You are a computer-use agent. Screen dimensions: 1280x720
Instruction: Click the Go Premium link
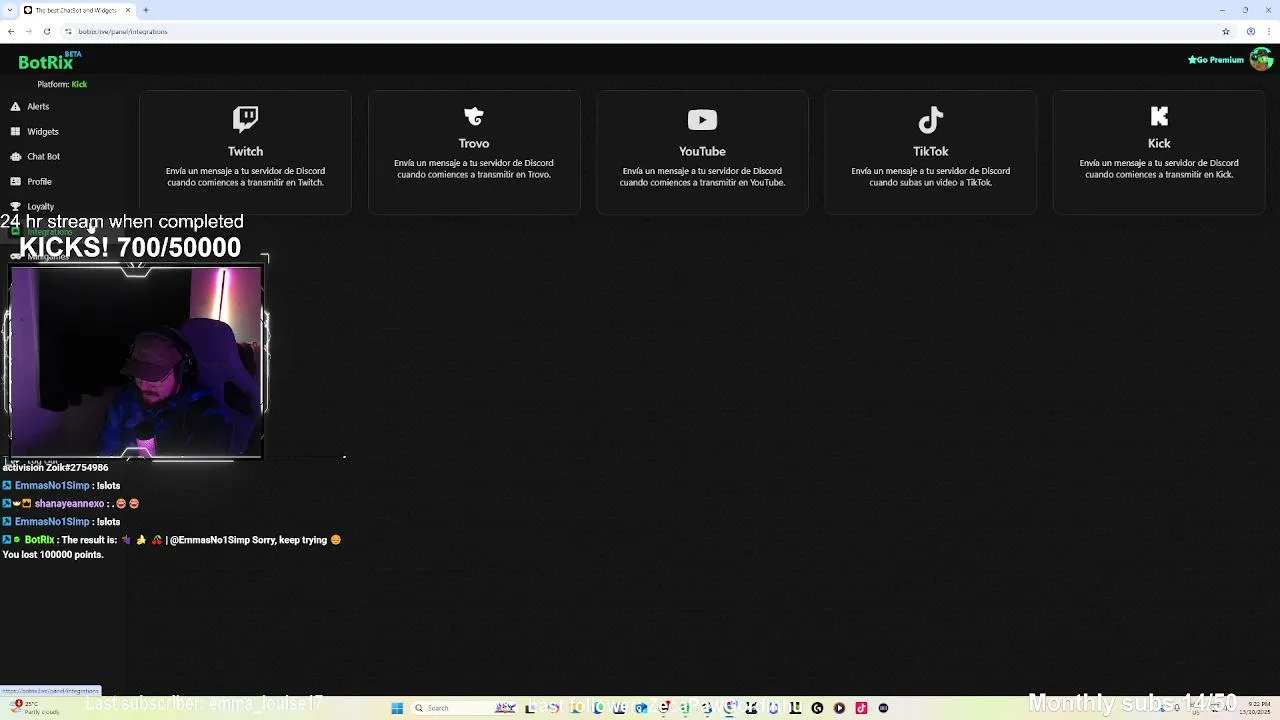(1215, 60)
